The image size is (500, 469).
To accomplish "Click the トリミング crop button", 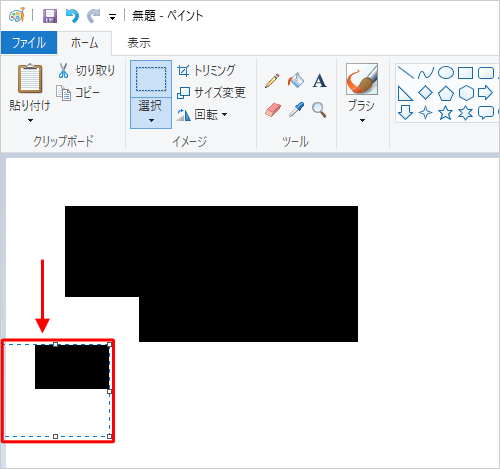I will (x=206, y=71).
